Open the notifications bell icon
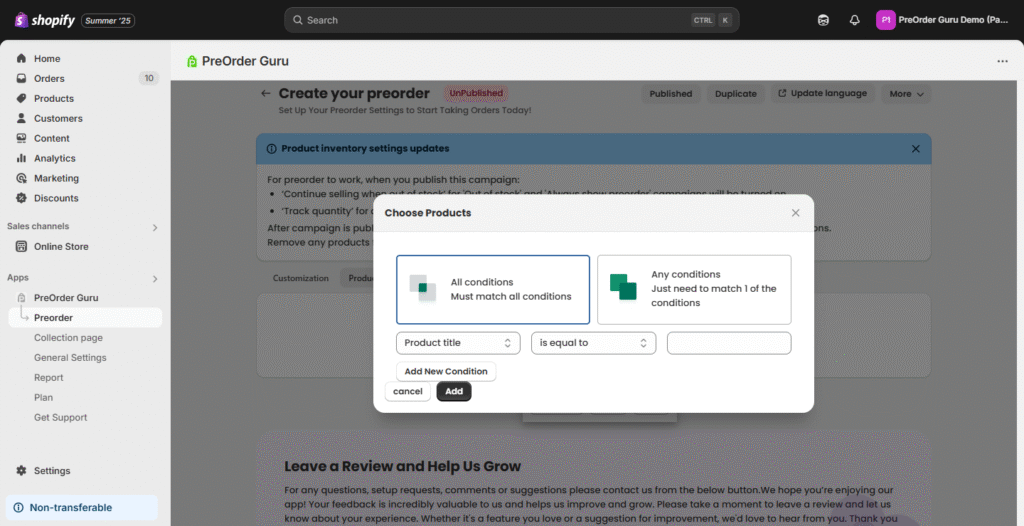The width and height of the screenshot is (1024, 526). [x=854, y=20]
